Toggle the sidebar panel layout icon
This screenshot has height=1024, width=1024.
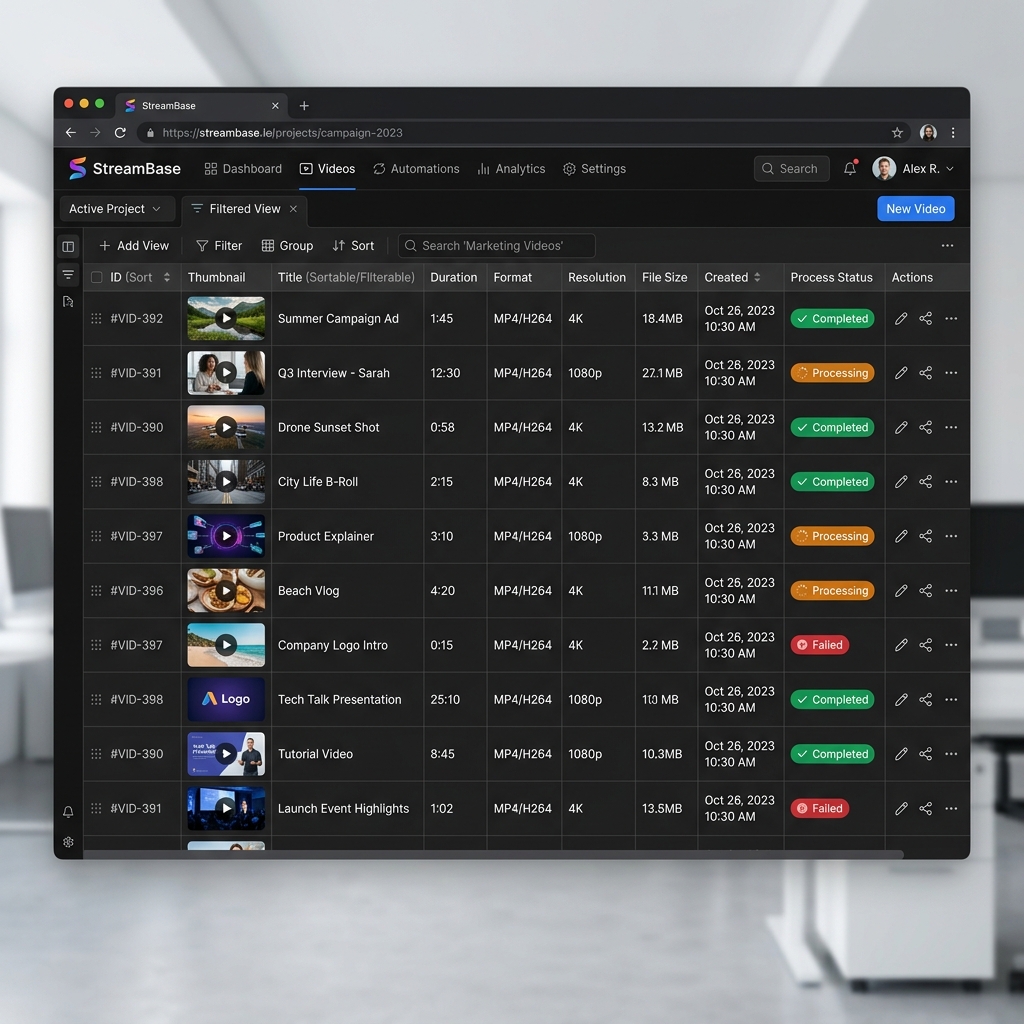(68, 246)
